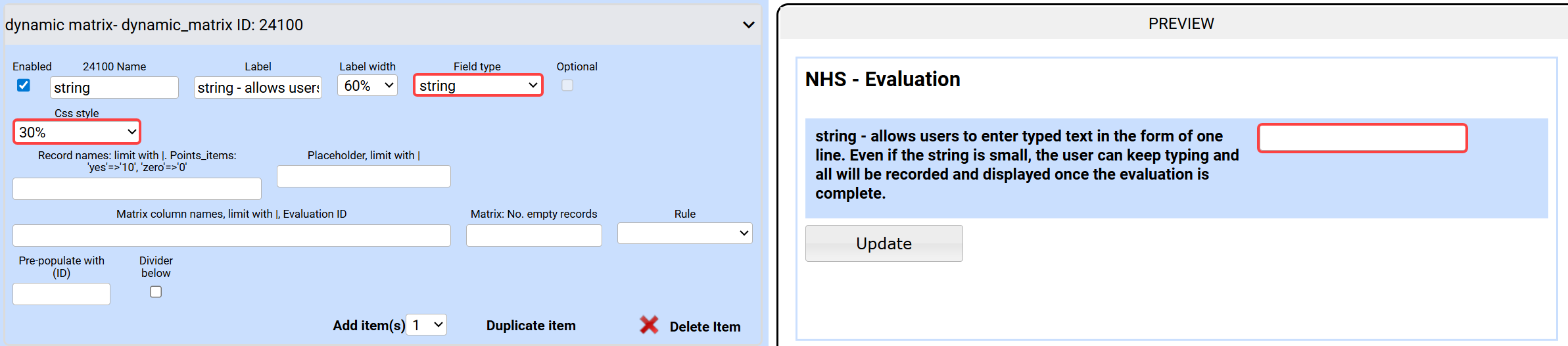
Task: Uncheck the Enabled checkbox
Action: pyautogui.click(x=24, y=86)
